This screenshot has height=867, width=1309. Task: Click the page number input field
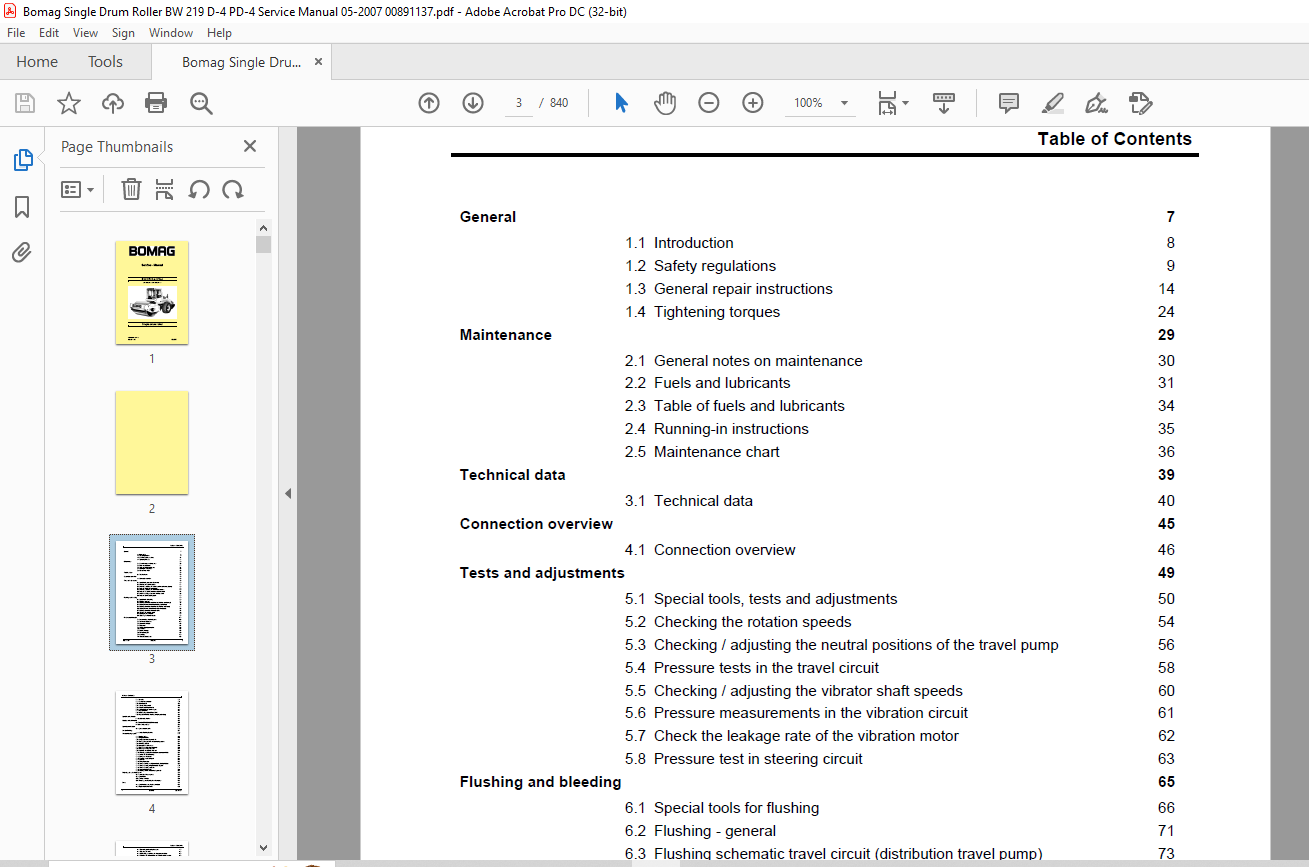pyautogui.click(x=519, y=103)
